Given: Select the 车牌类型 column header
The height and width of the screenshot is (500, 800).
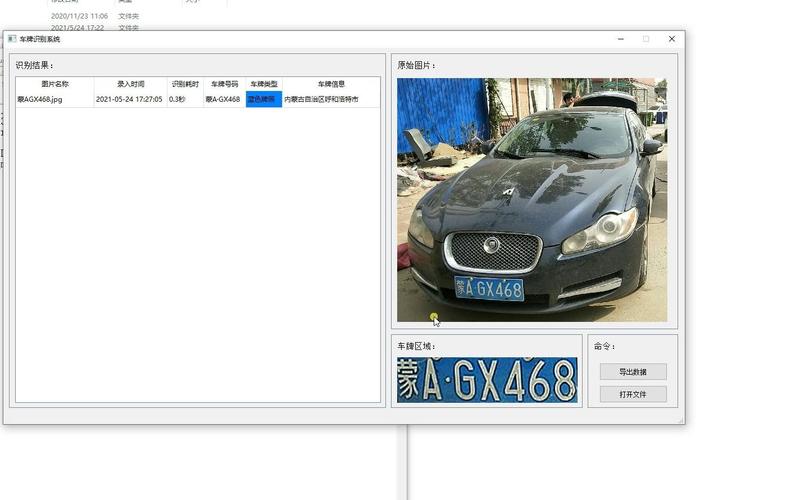Looking at the screenshot, I should tap(264, 84).
